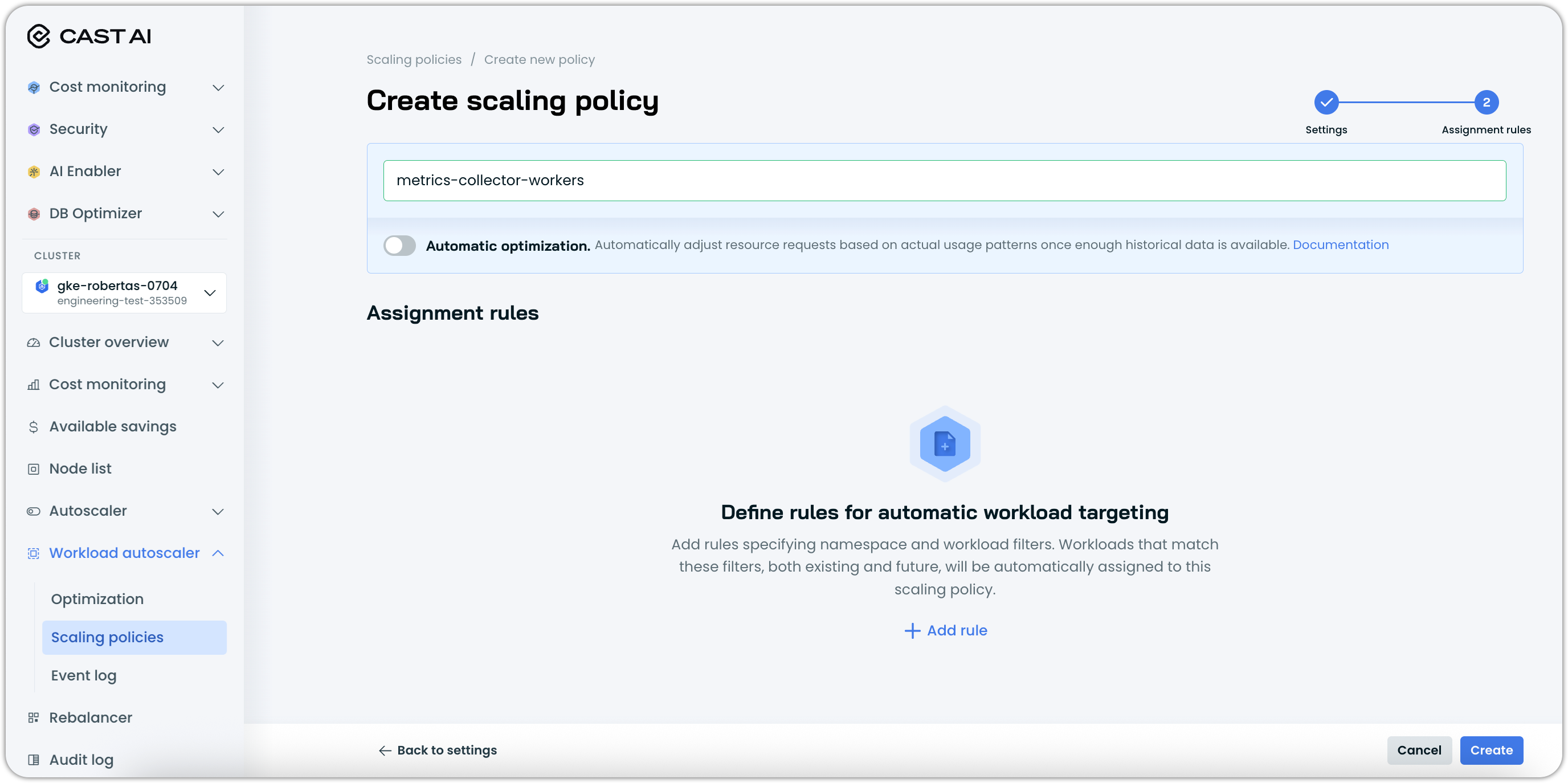Image resolution: width=1568 pixels, height=783 pixels.
Task: Collapse the Workload autoscaler section
Action: tap(218, 553)
